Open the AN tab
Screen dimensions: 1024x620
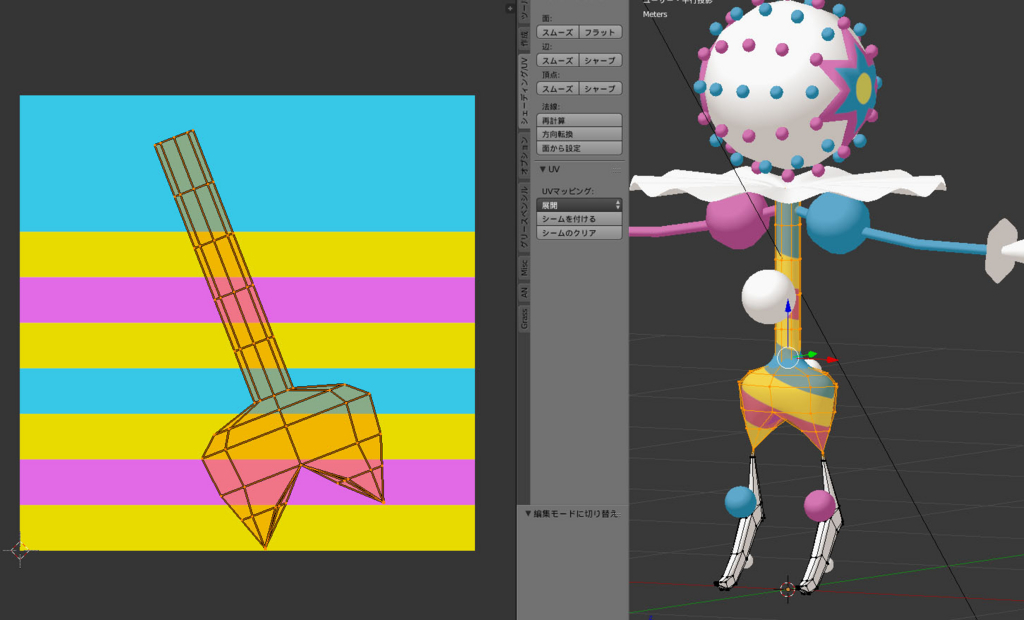(x=523, y=292)
